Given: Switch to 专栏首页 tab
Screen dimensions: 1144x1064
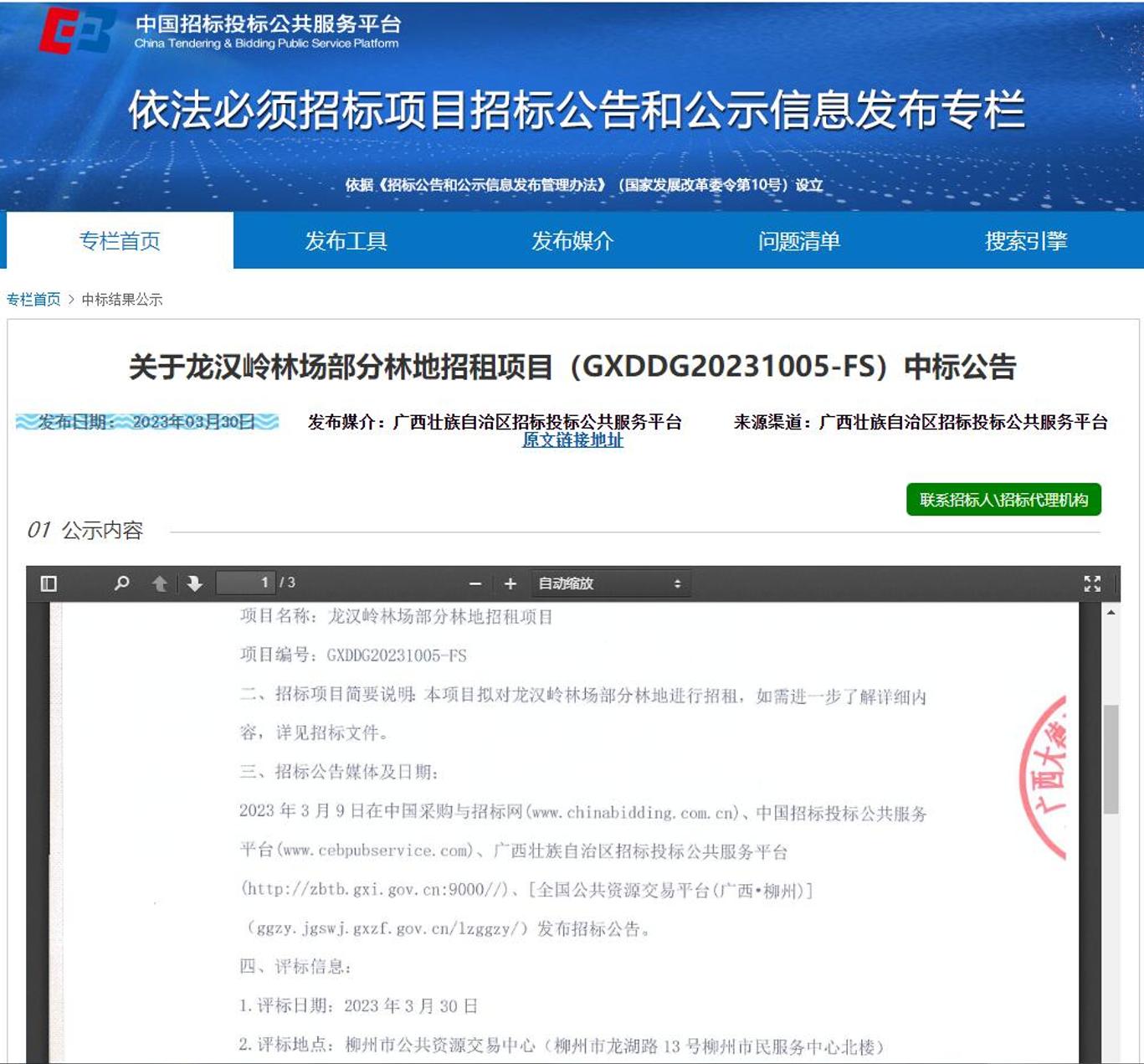Looking at the screenshot, I should 120,241.
